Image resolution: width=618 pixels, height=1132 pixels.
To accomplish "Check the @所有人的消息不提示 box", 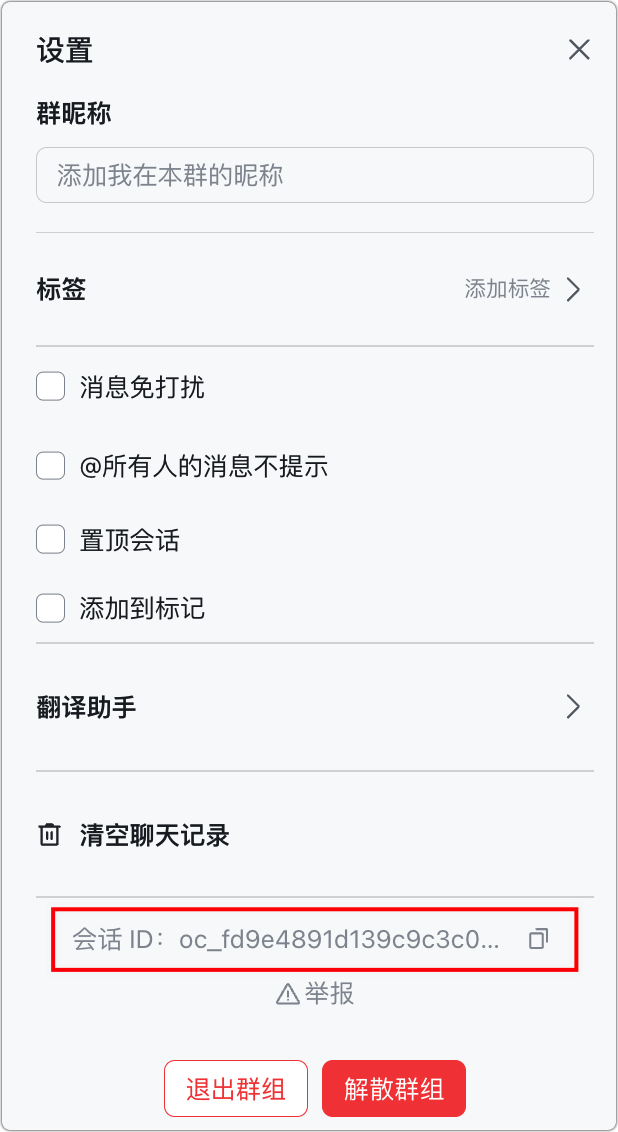I will (x=51, y=466).
